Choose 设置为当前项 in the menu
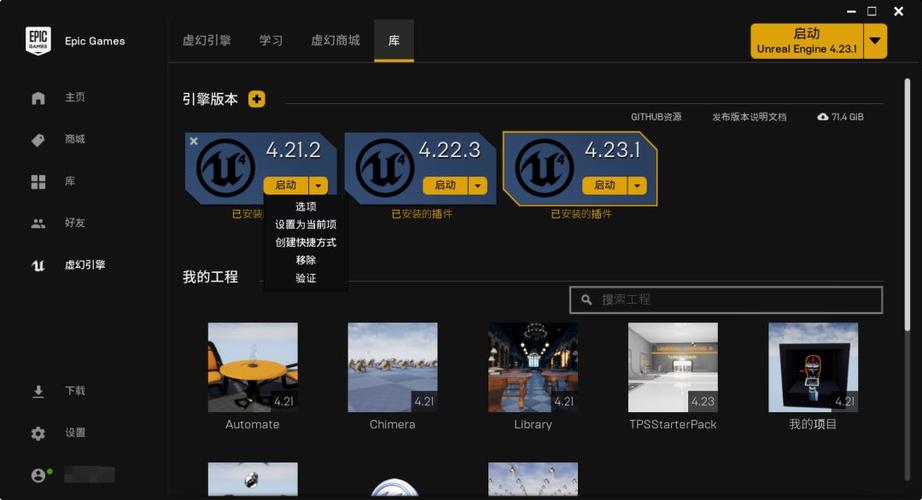The width and height of the screenshot is (922, 500). (x=306, y=224)
